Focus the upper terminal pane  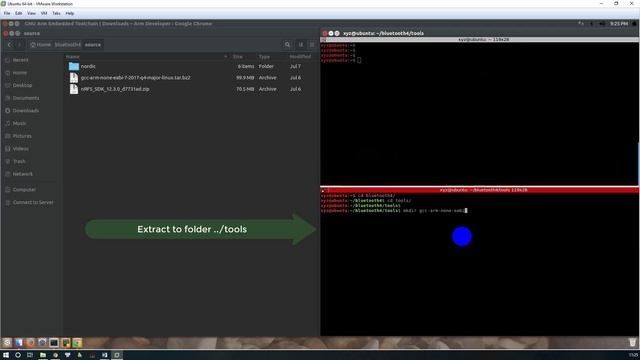pos(479,113)
